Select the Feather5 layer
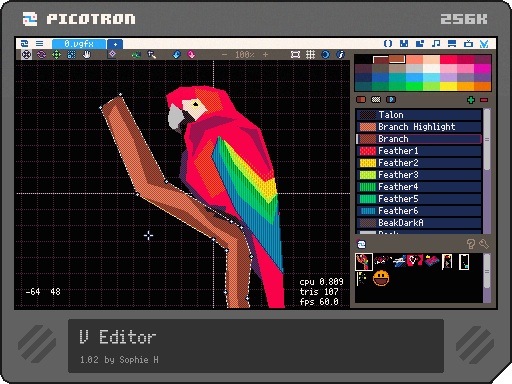 pyautogui.click(x=419, y=199)
